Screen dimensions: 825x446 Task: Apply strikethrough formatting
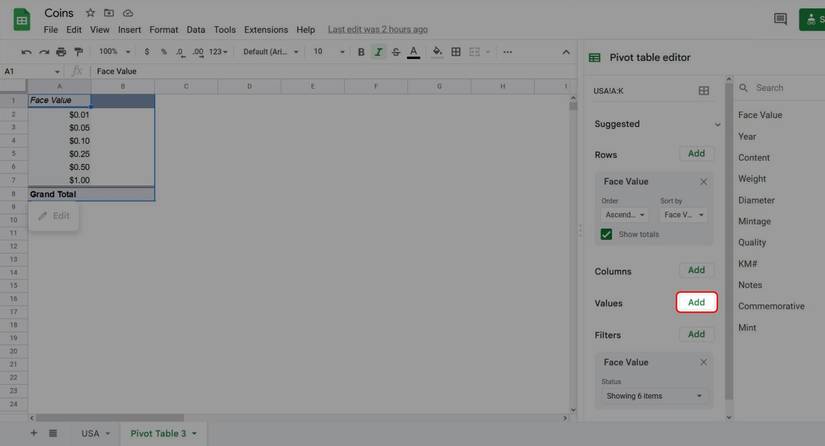point(396,52)
